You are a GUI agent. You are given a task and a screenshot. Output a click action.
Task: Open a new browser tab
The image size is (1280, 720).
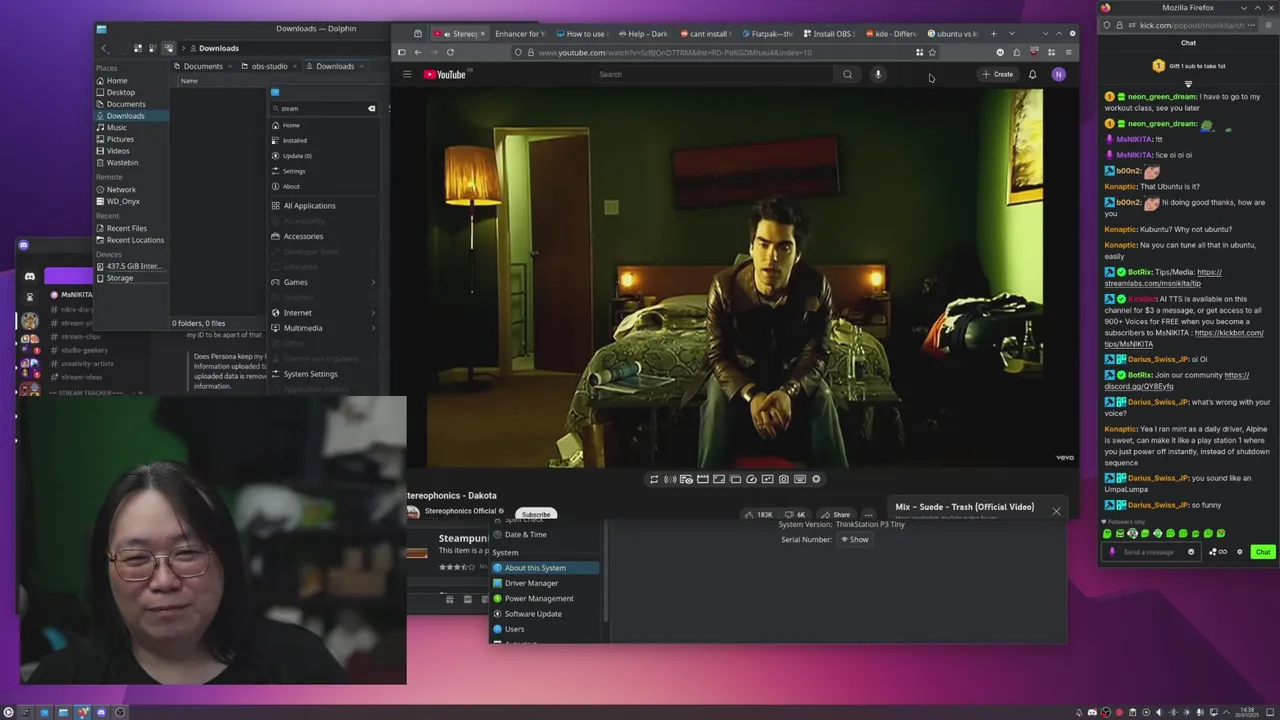coord(995,34)
